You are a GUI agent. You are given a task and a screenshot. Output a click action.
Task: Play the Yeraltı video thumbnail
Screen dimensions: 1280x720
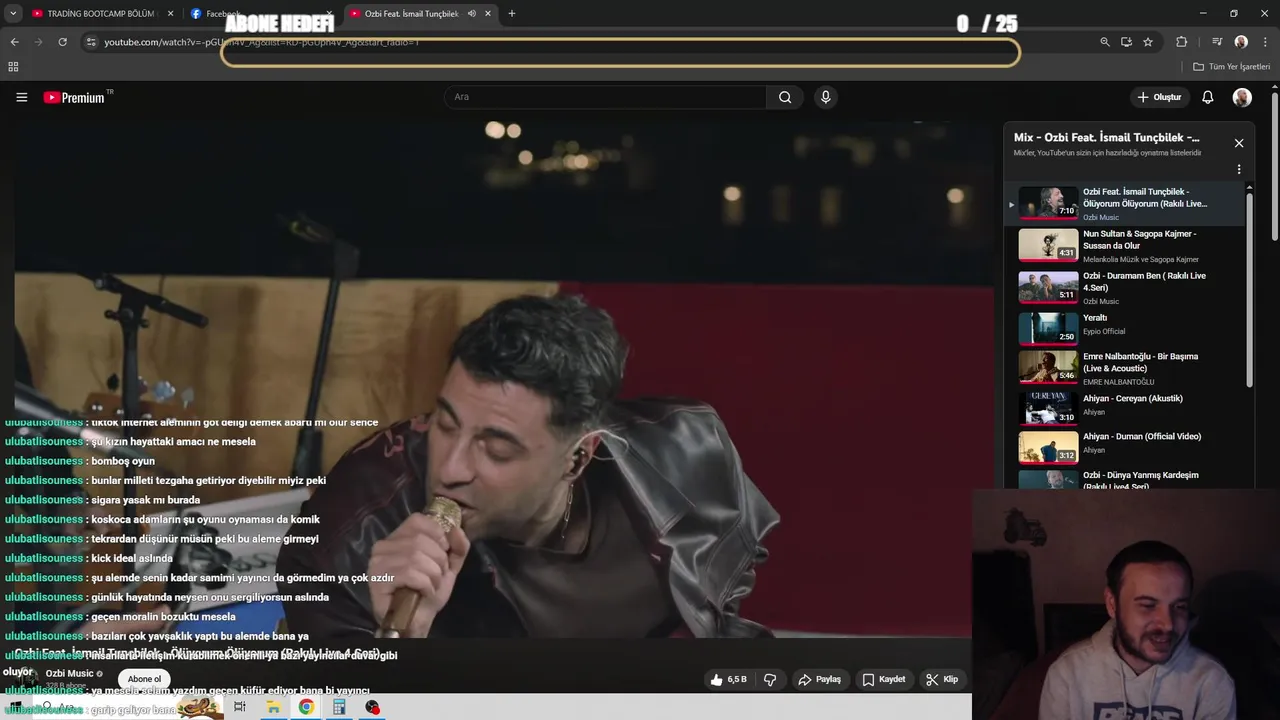coord(1048,329)
